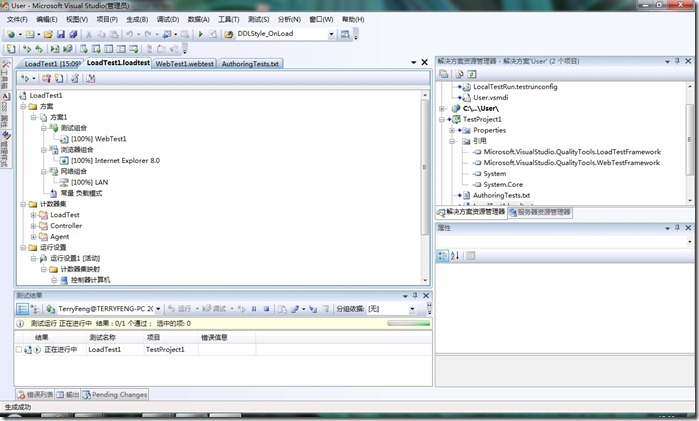The width and height of the screenshot is (699, 421).
Task: Click the Save All icon
Action: (x=73, y=34)
